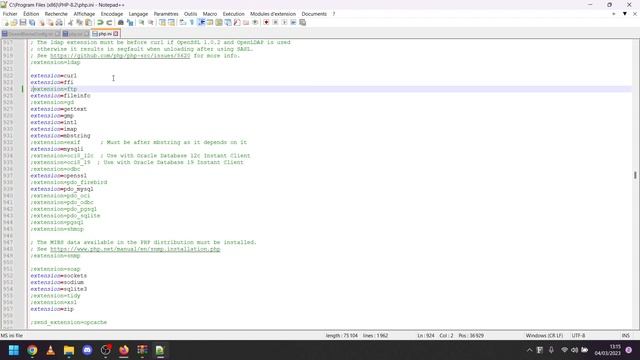Open the Édition menu
Viewport: 640px width, 360px height.
31,14
